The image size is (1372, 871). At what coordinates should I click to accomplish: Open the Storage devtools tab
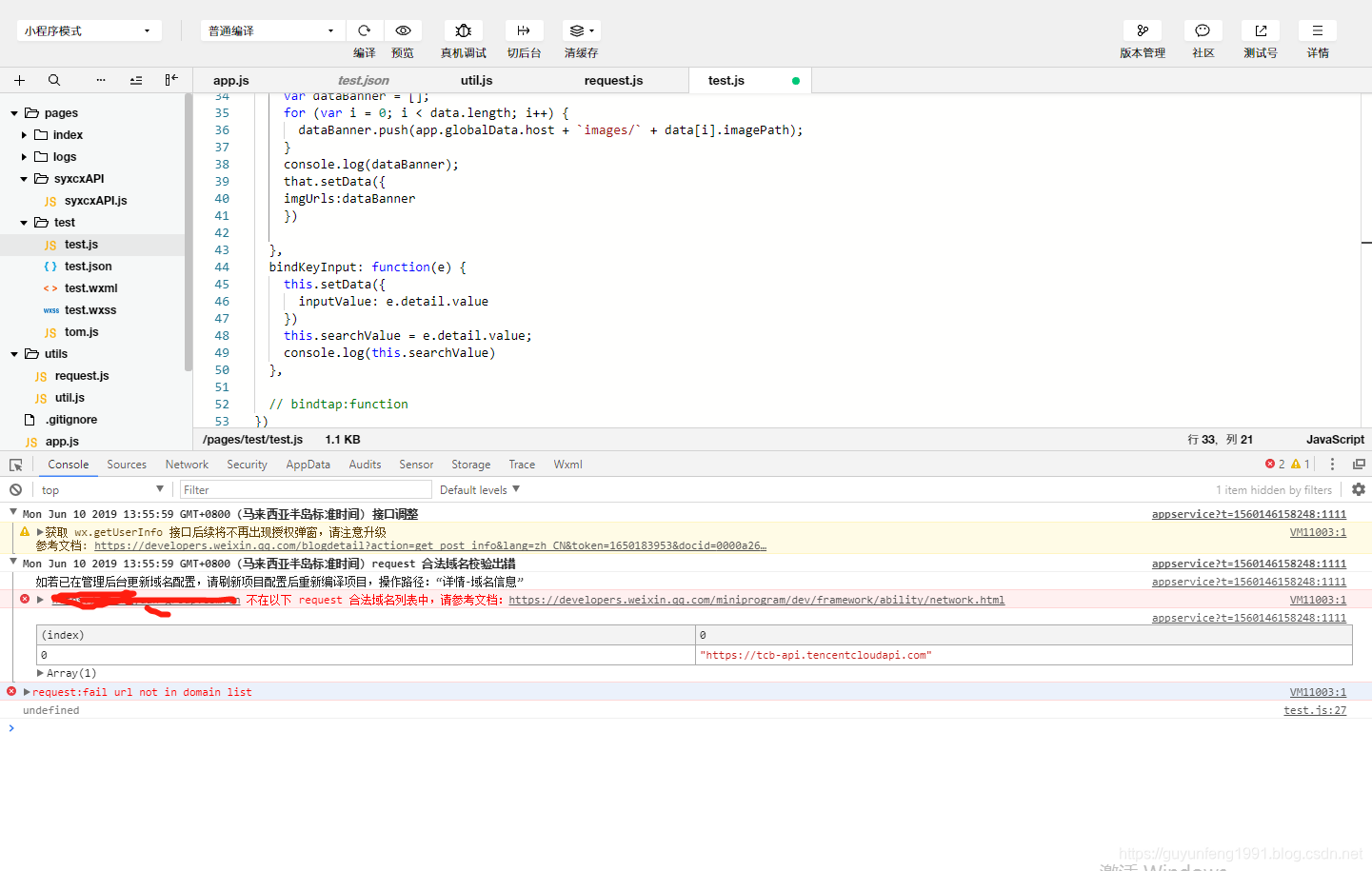click(470, 465)
